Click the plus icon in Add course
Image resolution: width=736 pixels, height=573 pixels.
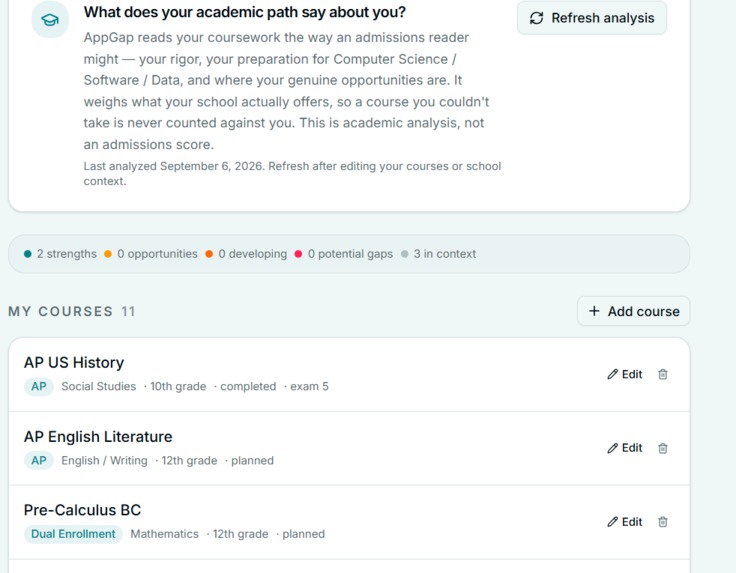(x=594, y=311)
